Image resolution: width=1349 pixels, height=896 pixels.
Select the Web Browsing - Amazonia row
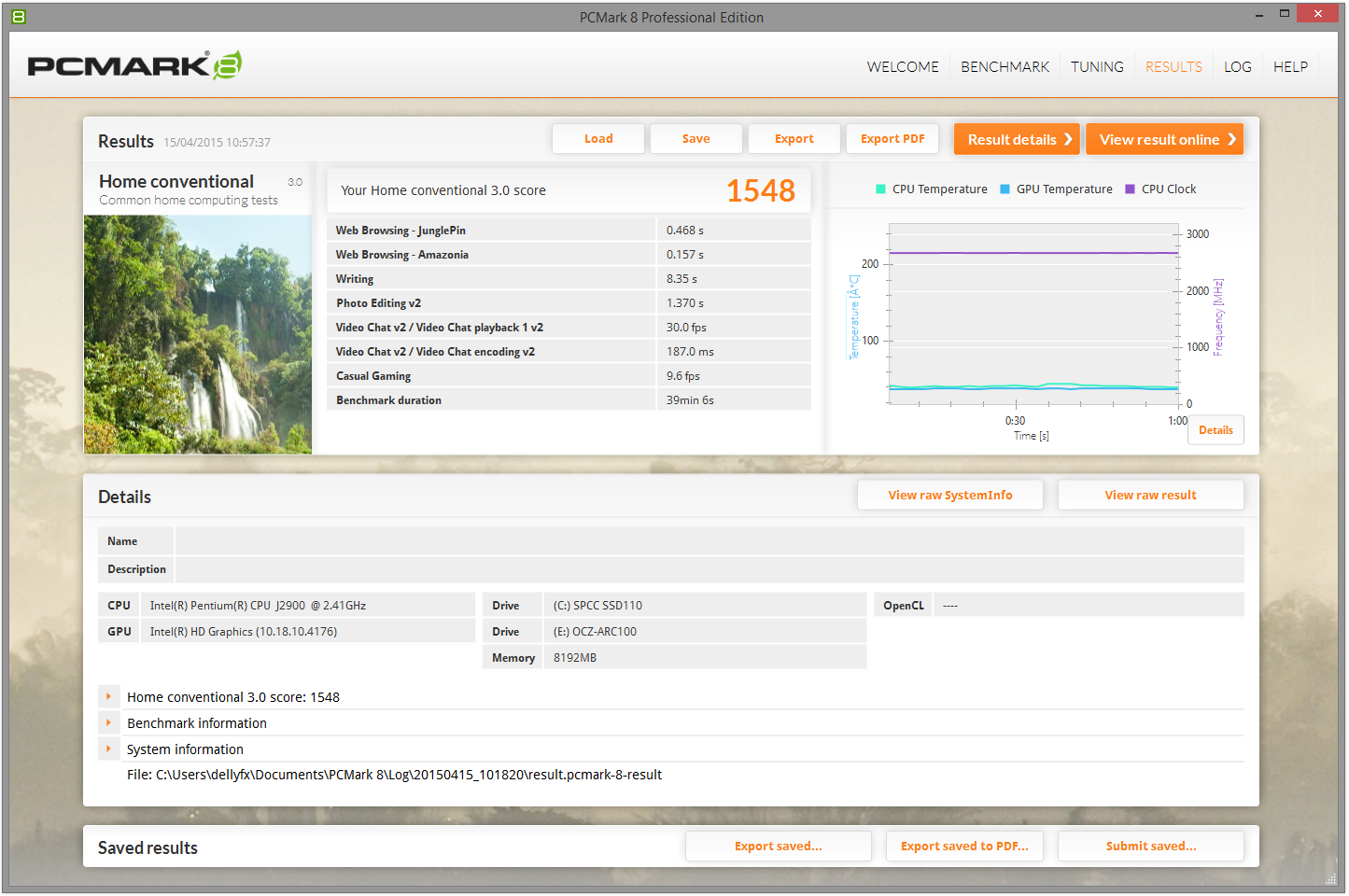point(569,255)
